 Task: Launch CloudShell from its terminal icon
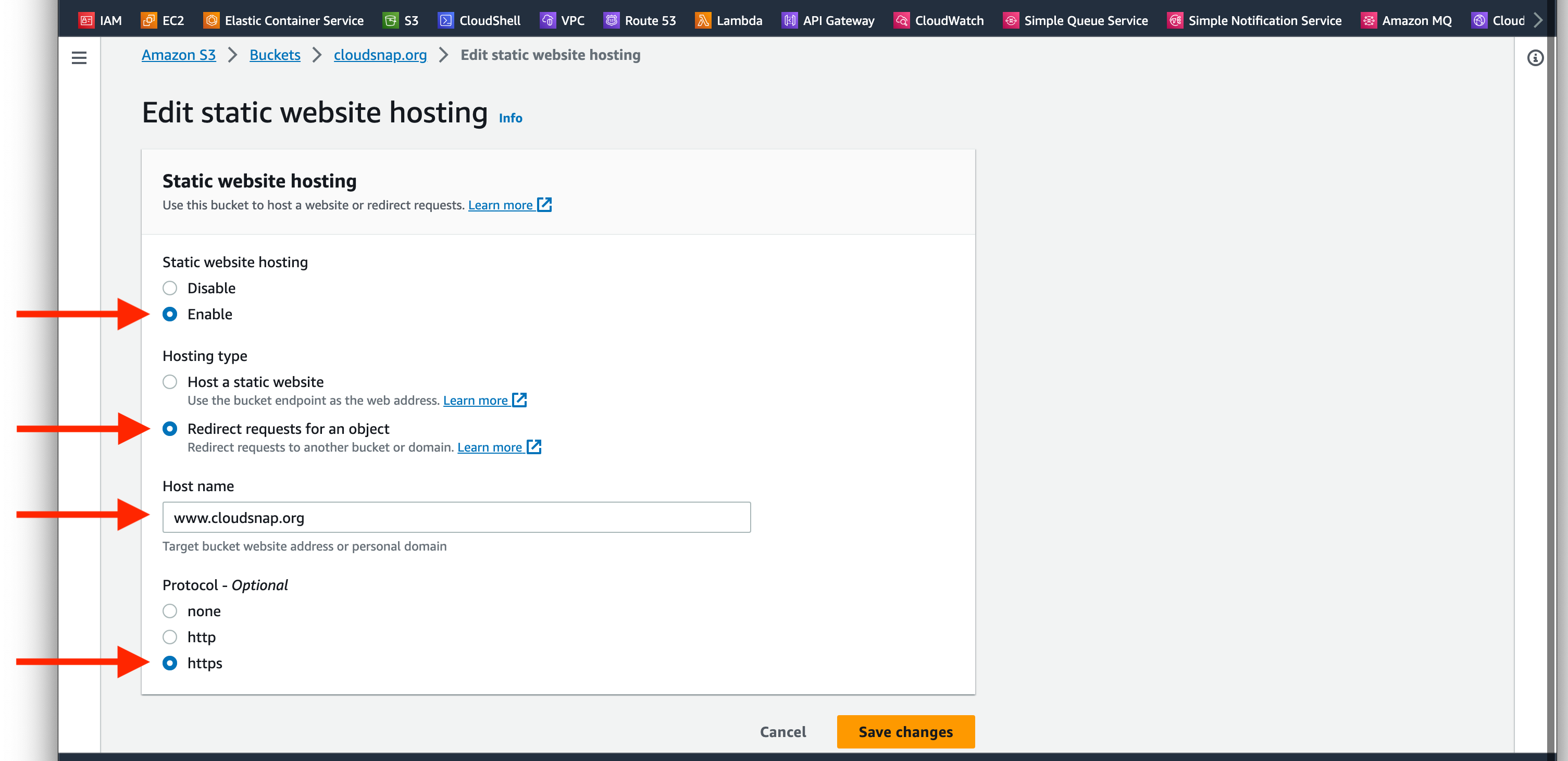(445, 21)
